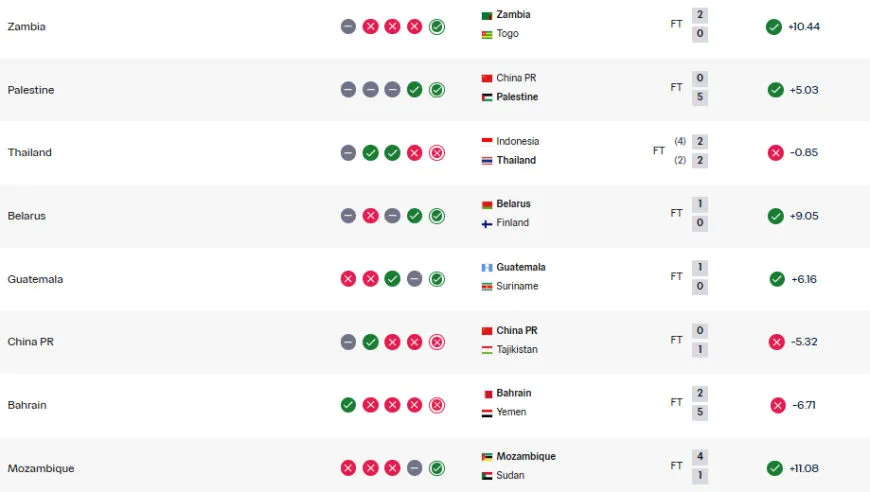Click the Finland flag icon
Viewport: 870px width, 492px height.
[x=487, y=224]
